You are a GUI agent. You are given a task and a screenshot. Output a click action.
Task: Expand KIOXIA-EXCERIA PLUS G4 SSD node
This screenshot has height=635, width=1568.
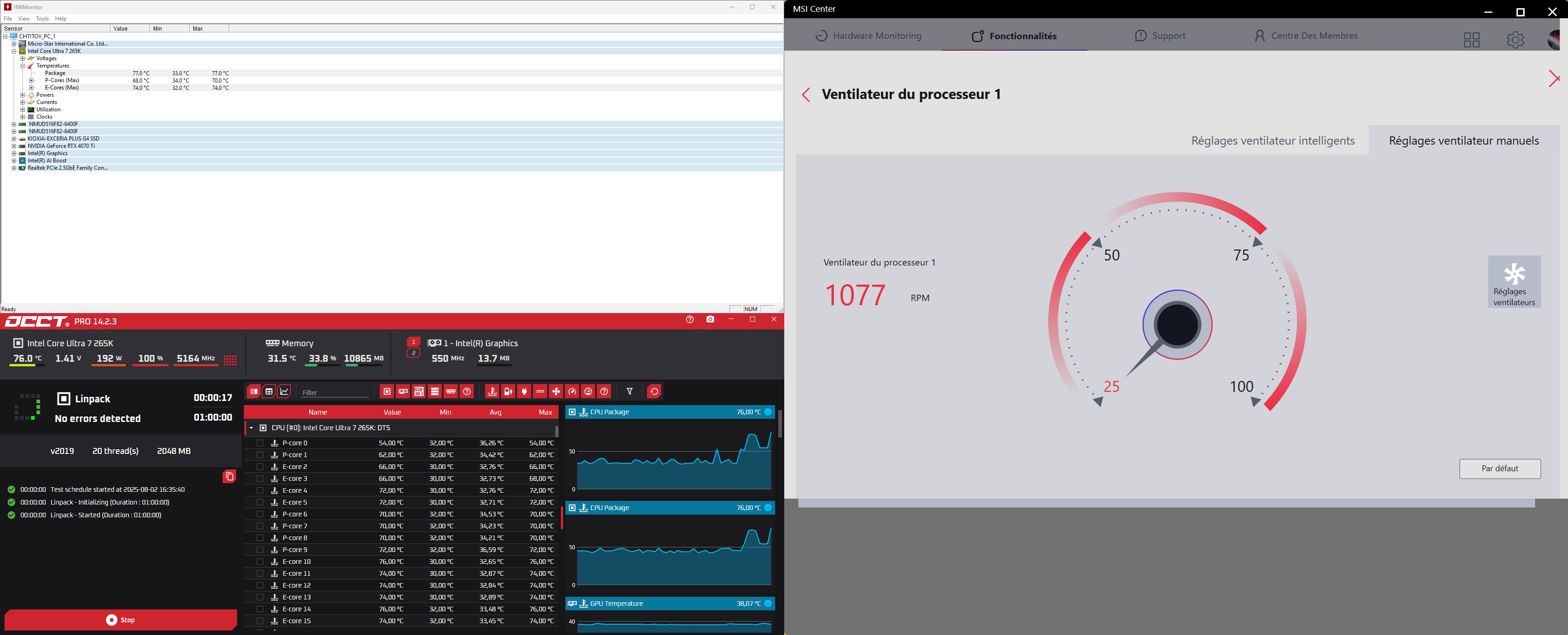[14, 139]
